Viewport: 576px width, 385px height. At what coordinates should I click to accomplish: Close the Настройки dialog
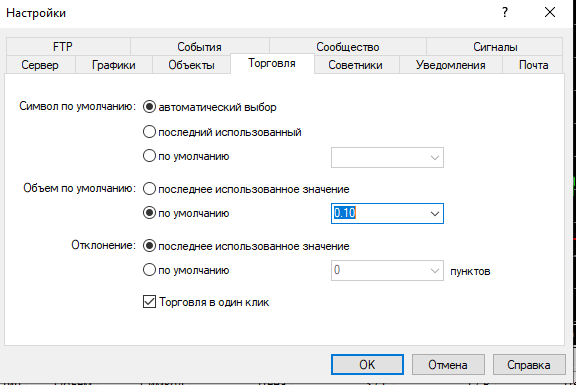tap(550, 12)
